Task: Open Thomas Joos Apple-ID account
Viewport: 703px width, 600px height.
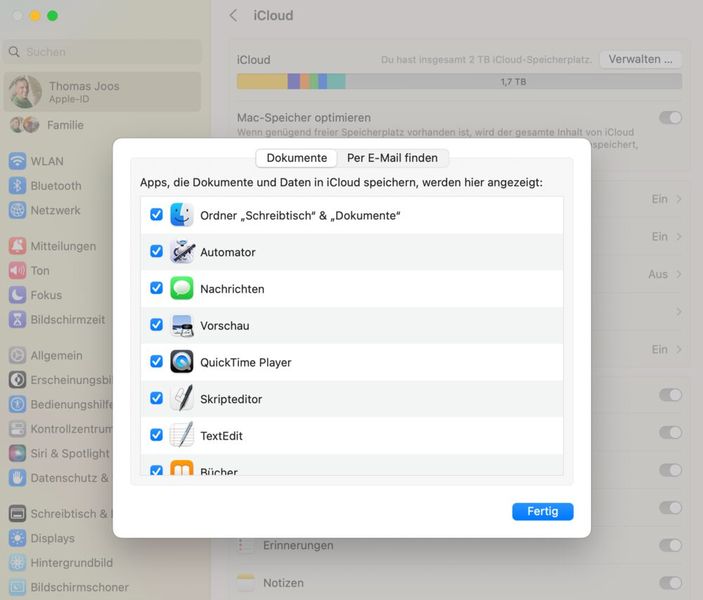Action: 102,92
